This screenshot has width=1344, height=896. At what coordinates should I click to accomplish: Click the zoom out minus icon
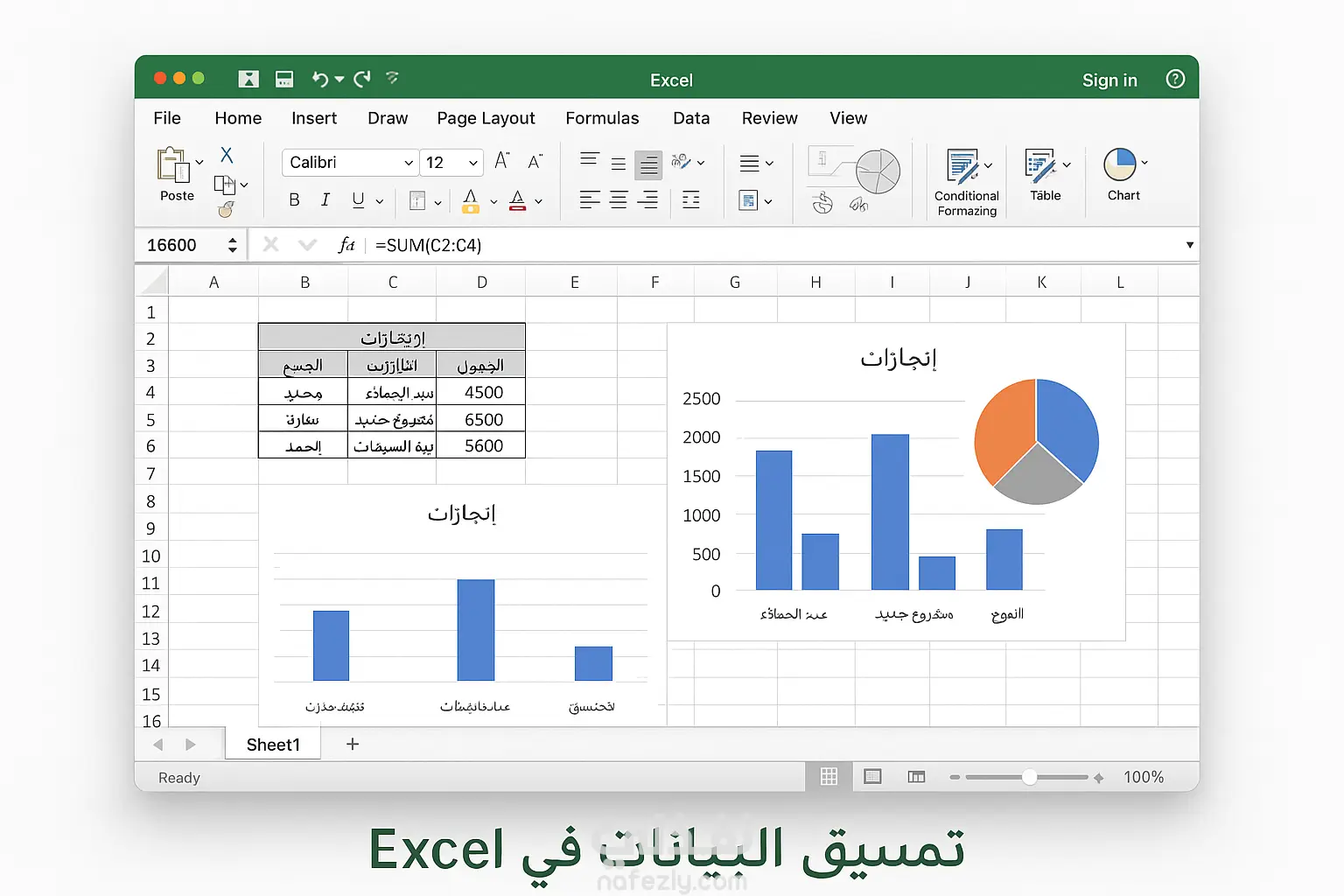coord(955,777)
